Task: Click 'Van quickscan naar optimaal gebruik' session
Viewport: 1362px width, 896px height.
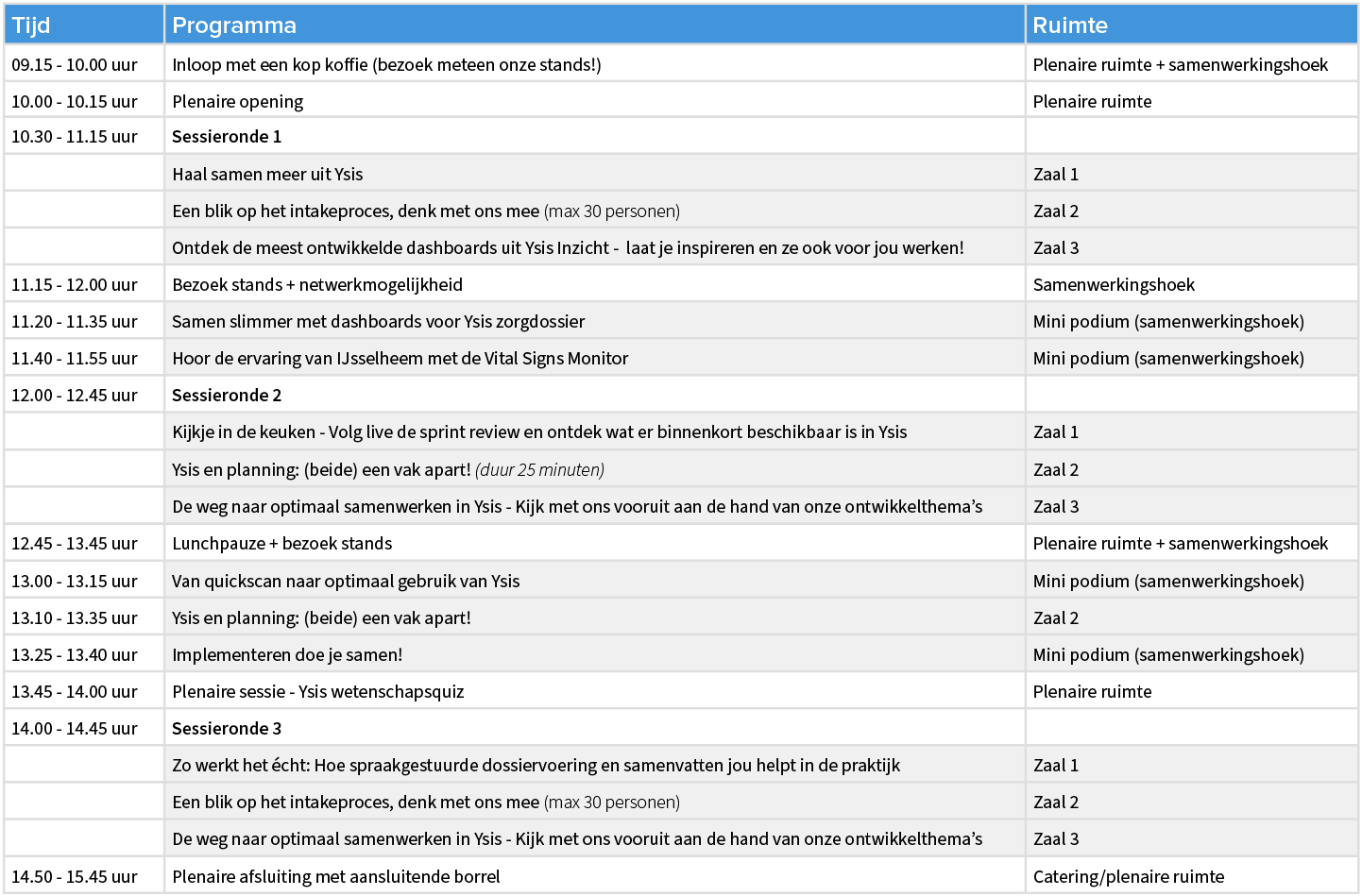Action: click(x=346, y=582)
